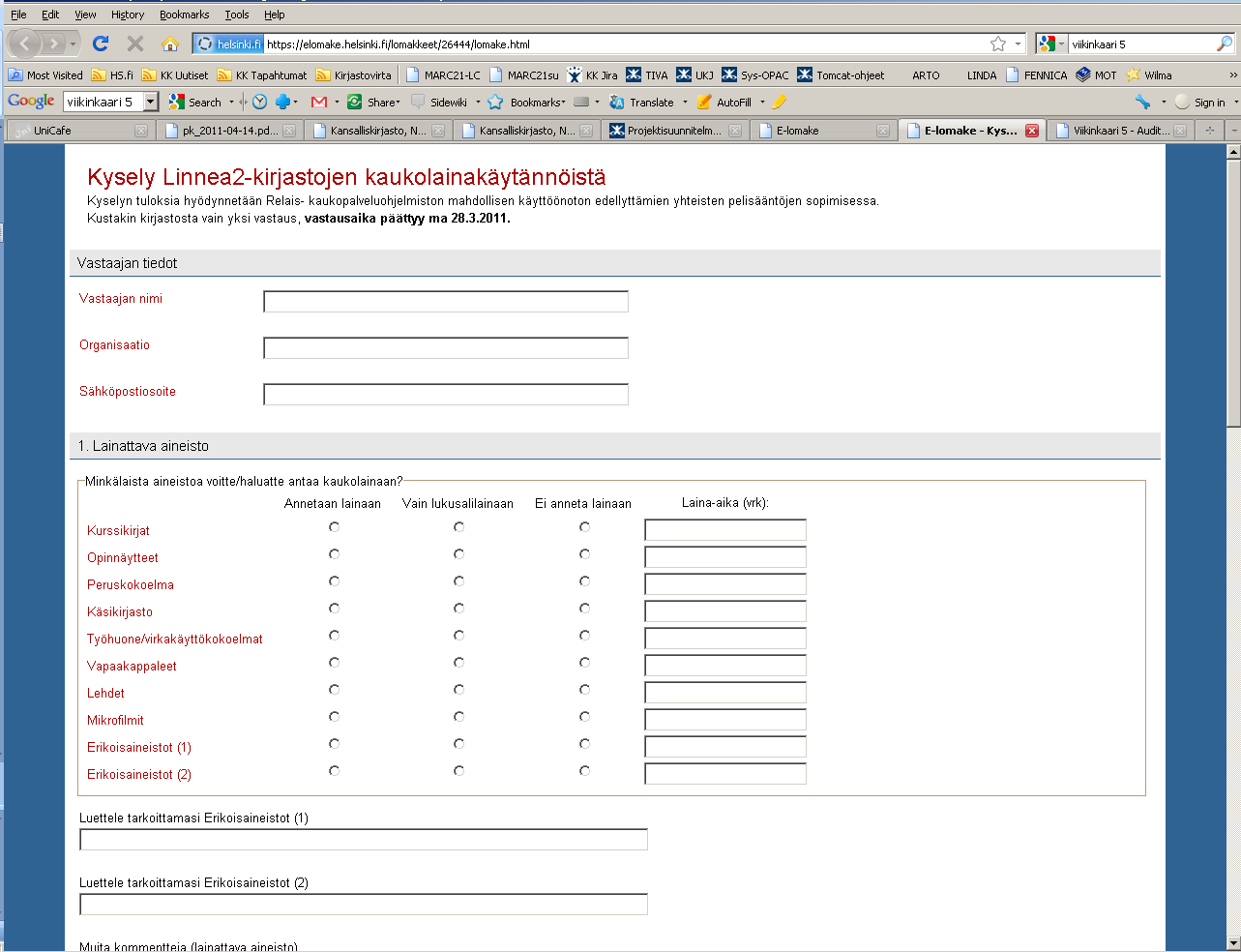This screenshot has width=1241, height=952.
Task: Switch to the Projektisuunnitelm... tab
Action: point(675,130)
